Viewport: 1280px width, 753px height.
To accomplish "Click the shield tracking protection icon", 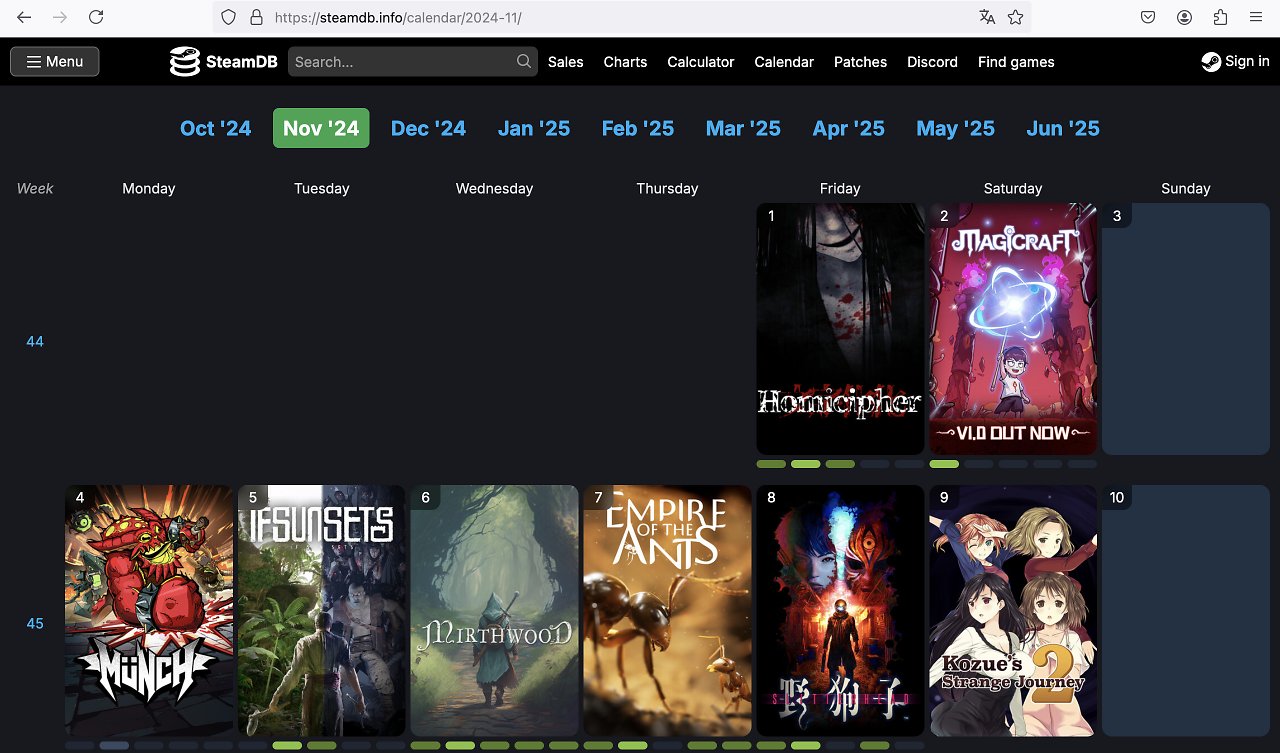I will [229, 17].
